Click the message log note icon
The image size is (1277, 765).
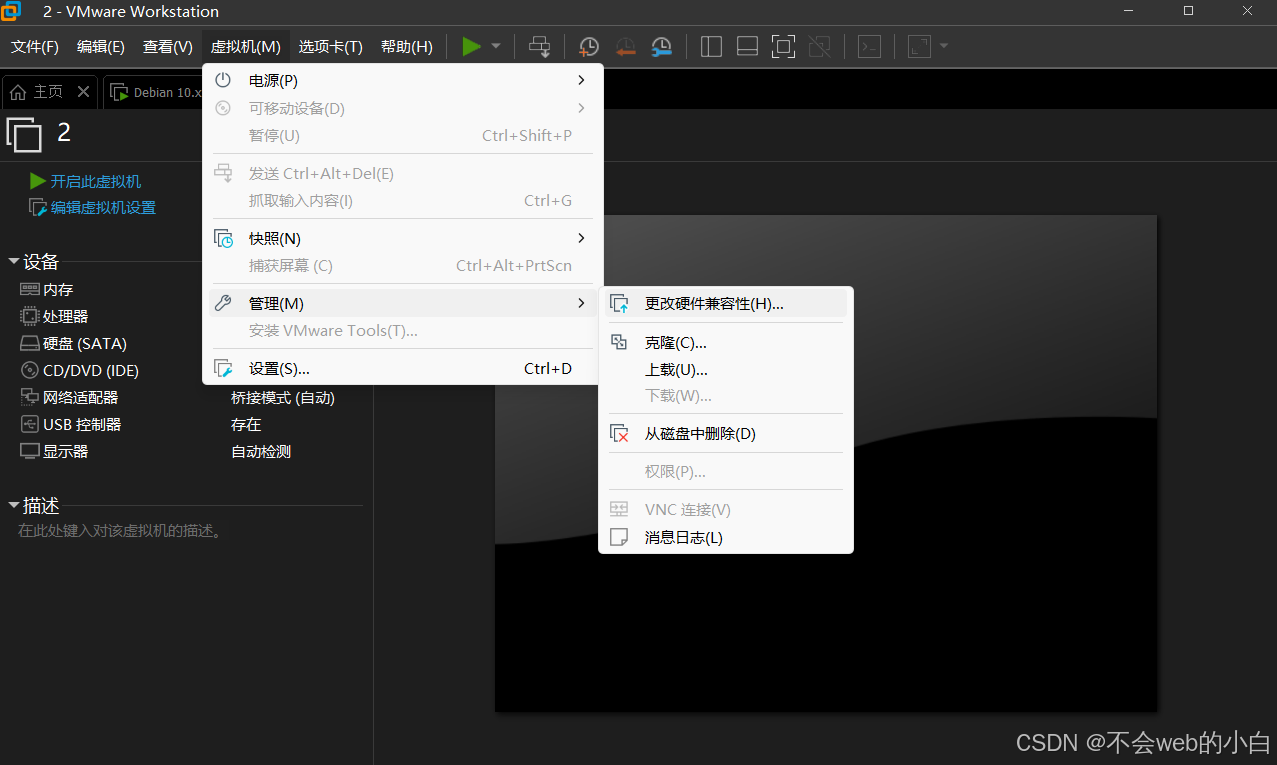coord(620,537)
